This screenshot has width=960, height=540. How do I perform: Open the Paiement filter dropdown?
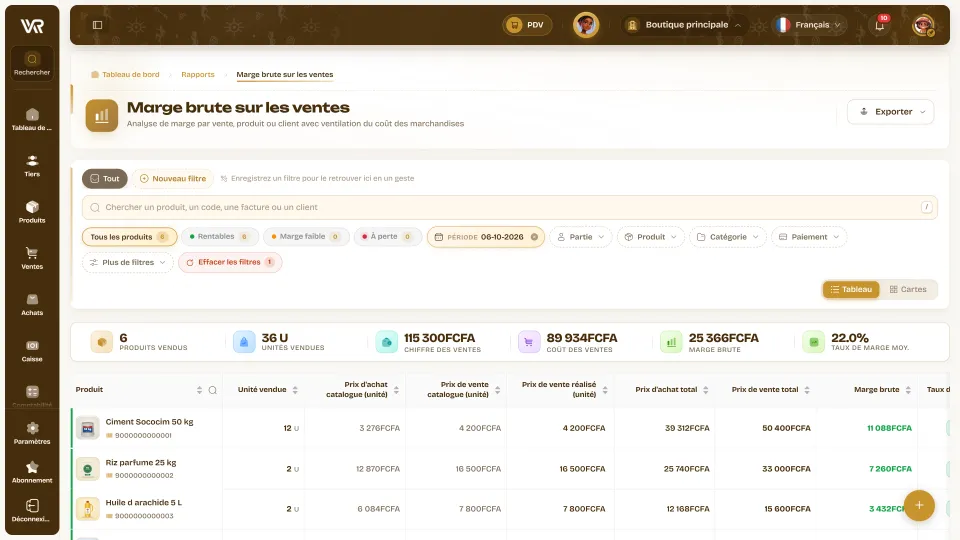(809, 237)
